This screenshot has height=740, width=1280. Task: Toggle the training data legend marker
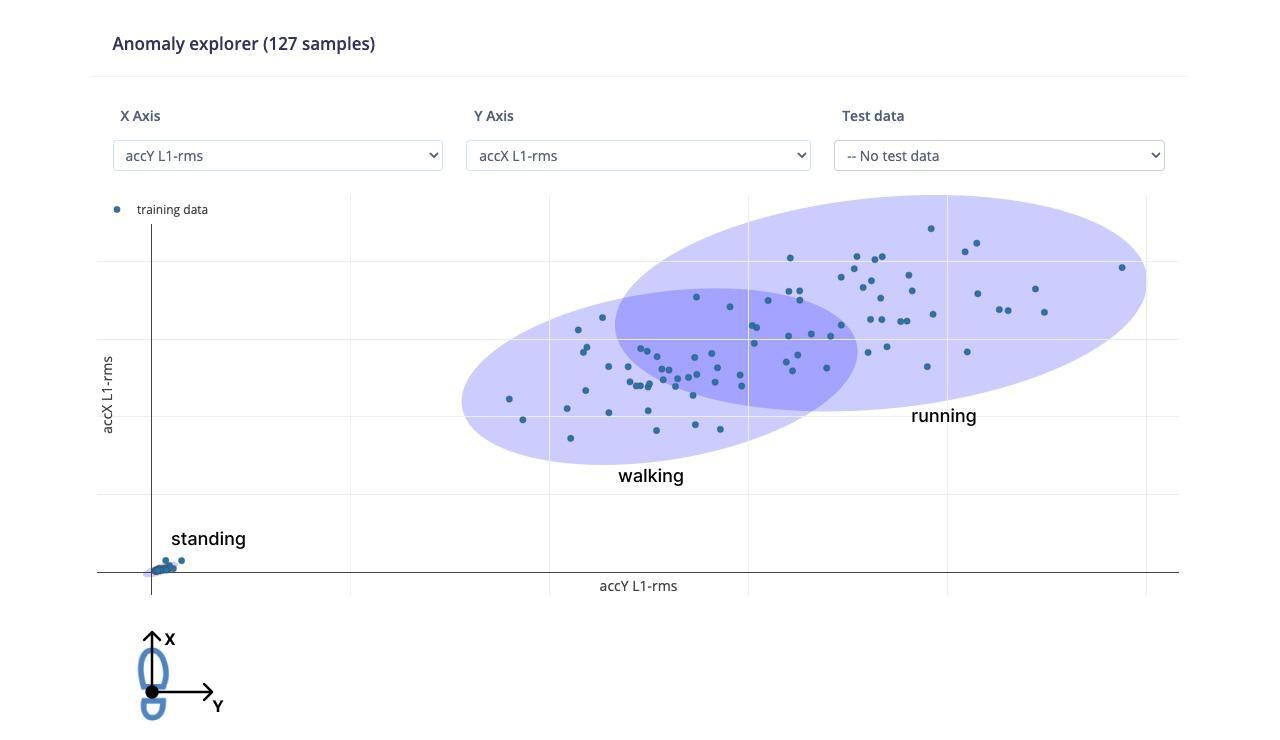pyautogui.click(x=117, y=209)
